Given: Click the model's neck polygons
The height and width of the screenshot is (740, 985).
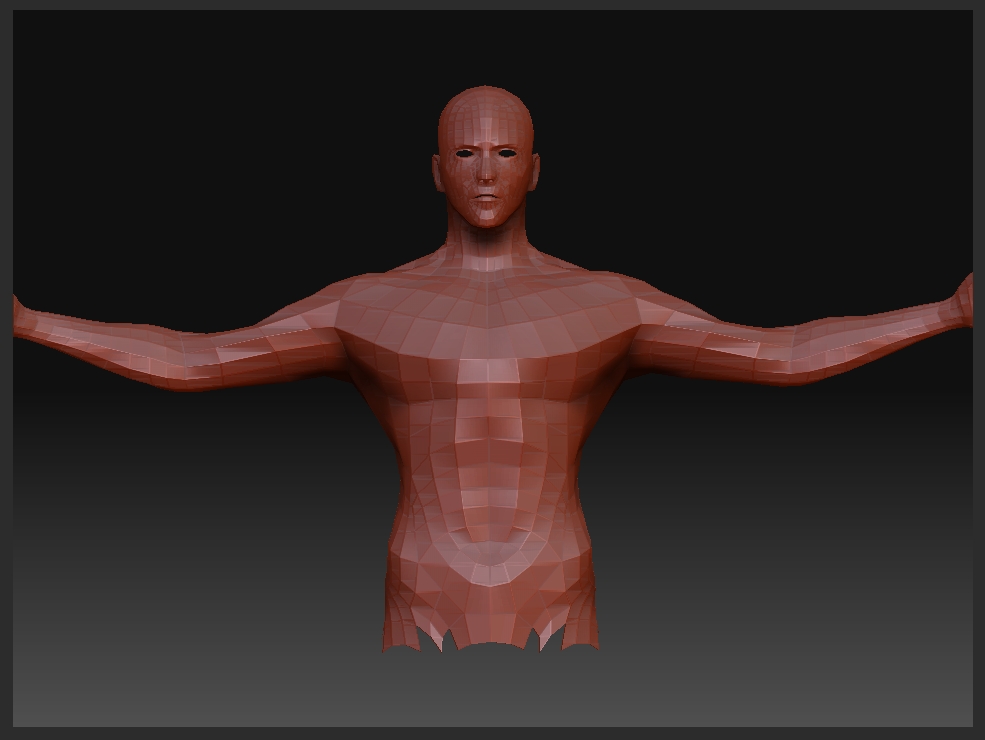Looking at the screenshot, I should click(488, 242).
